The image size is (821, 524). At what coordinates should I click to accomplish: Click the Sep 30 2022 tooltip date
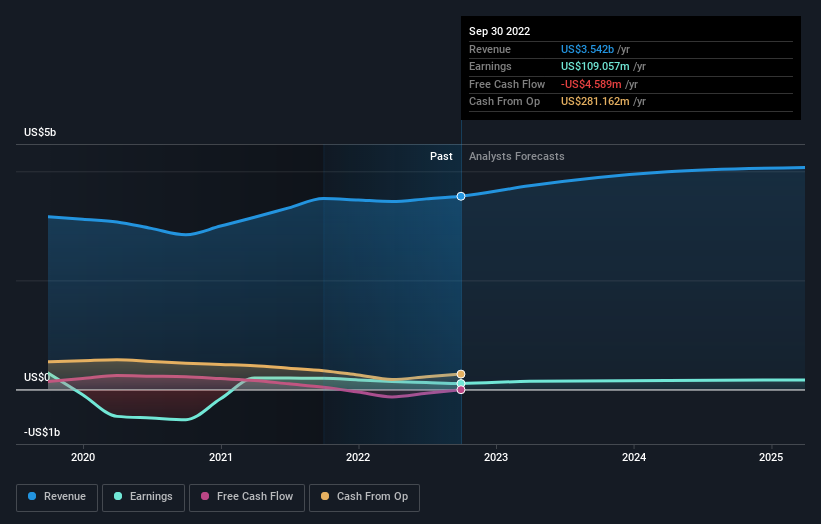(x=500, y=31)
